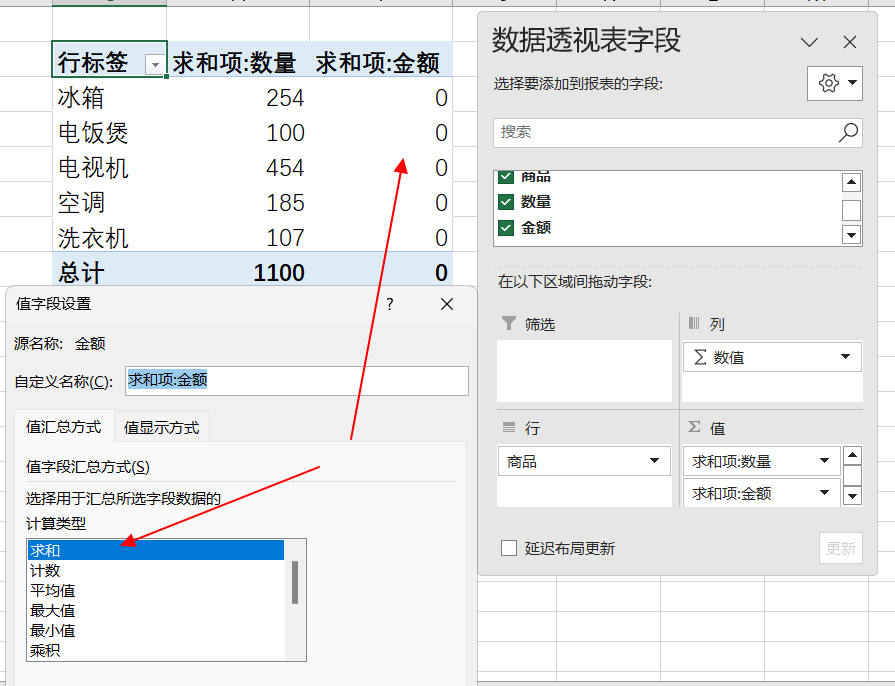Select 最小值 in the calculation type list
Viewport: 895px width, 686px height.
[x=156, y=630]
